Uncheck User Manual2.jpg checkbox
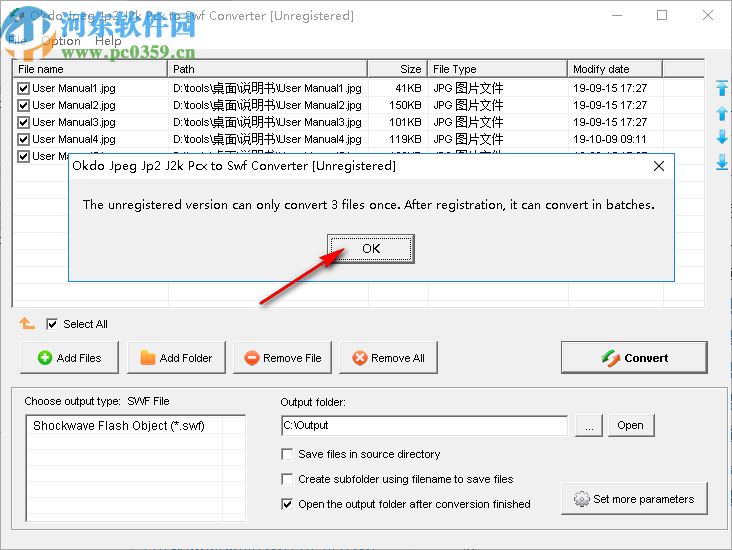 (x=23, y=106)
